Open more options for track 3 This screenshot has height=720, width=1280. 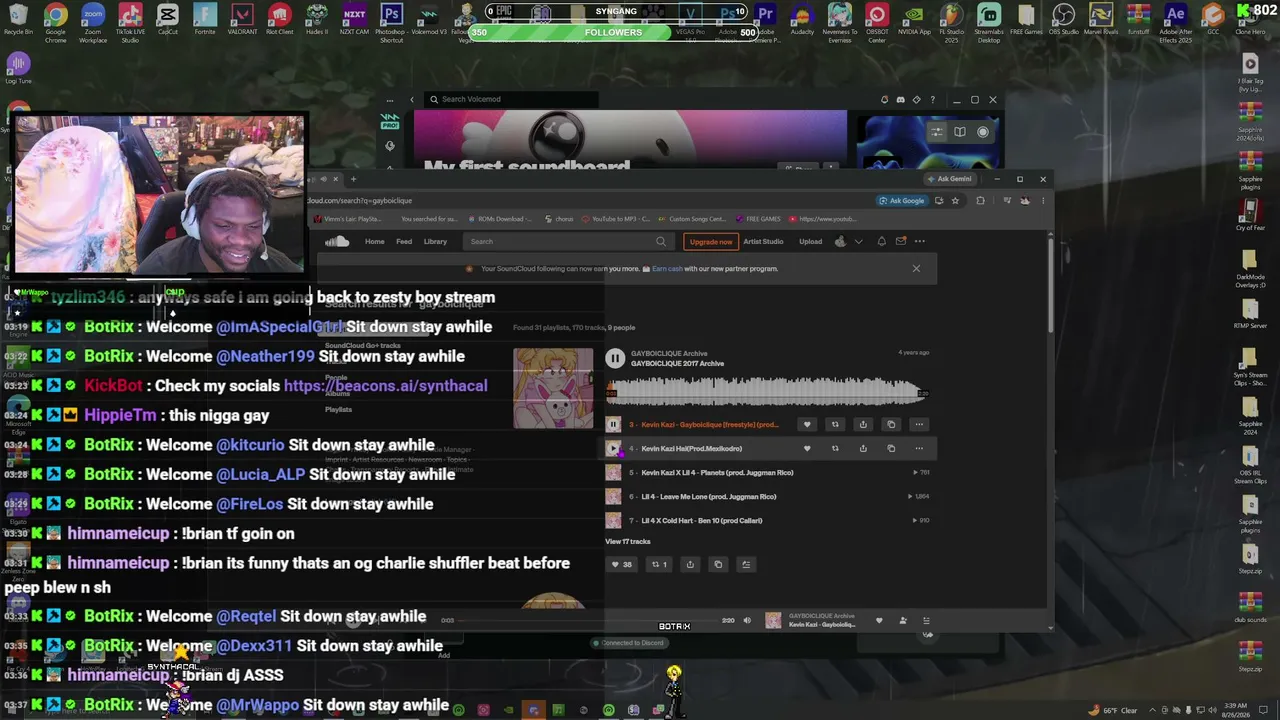point(919,424)
